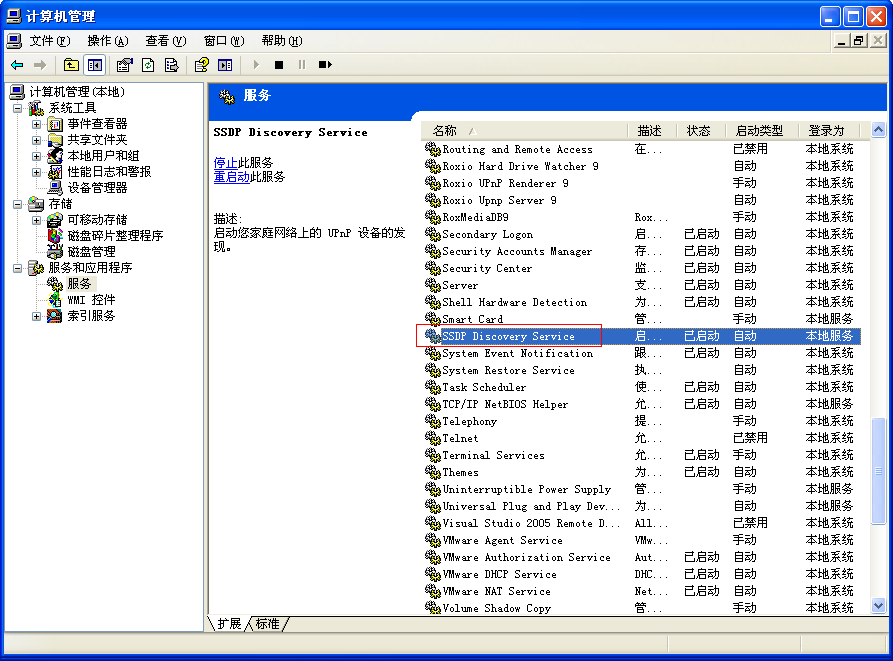Click the Forward navigation arrow
The height and width of the screenshot is (661, 893).
(x=39, y=64)
